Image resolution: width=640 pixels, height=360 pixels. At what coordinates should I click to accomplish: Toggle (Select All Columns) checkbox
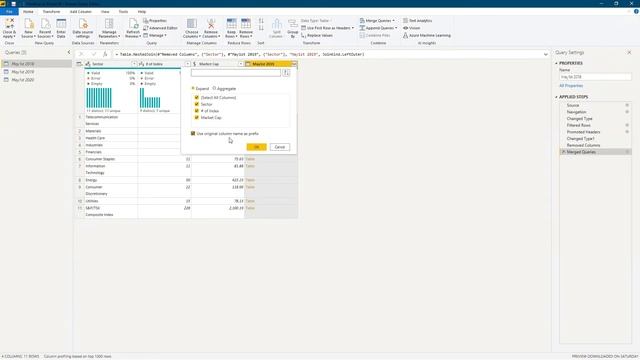pyautogui.click(x=197, y=98)
